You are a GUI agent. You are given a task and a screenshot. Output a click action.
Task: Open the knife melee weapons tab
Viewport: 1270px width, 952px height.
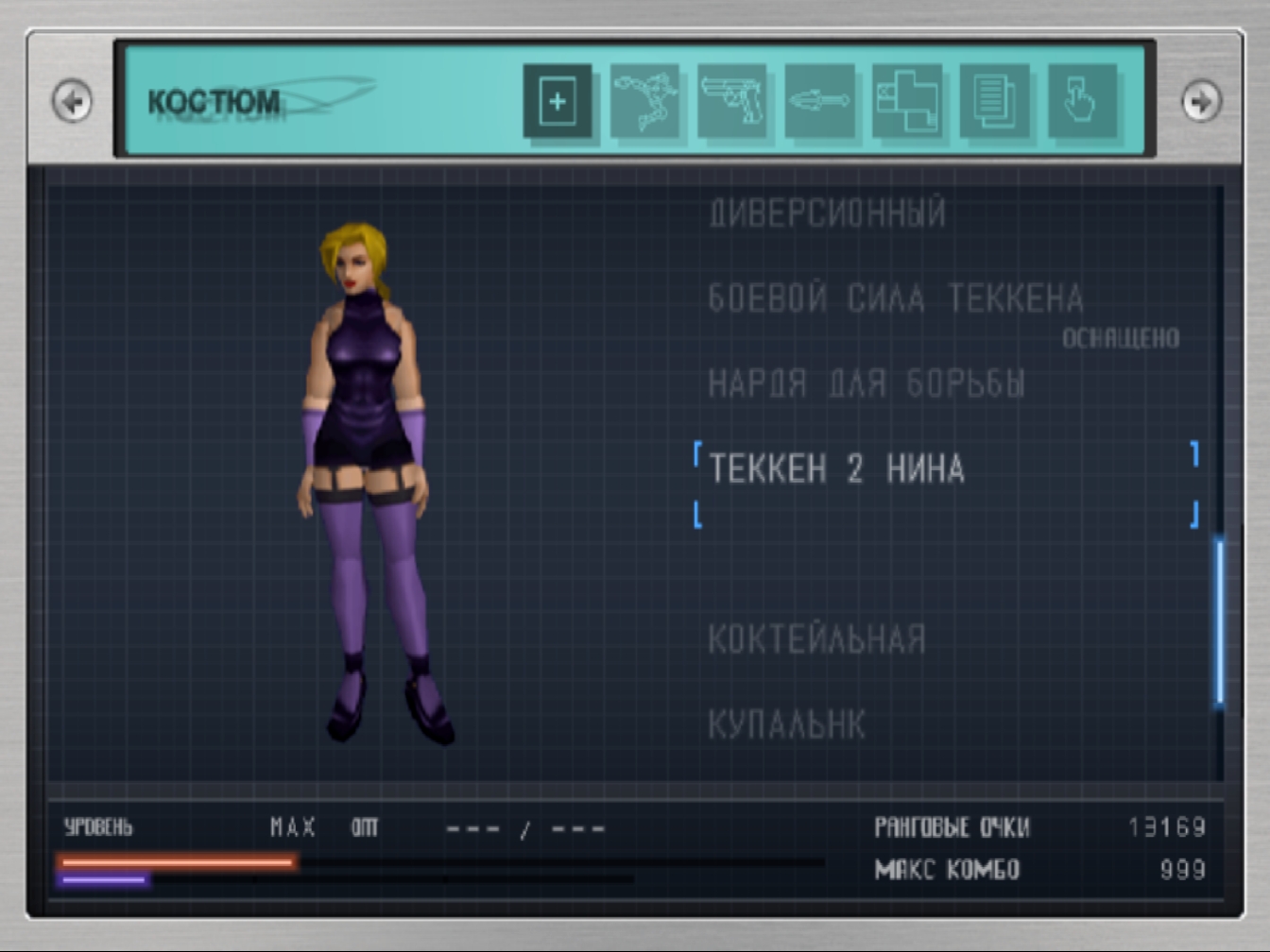point(819,101)
